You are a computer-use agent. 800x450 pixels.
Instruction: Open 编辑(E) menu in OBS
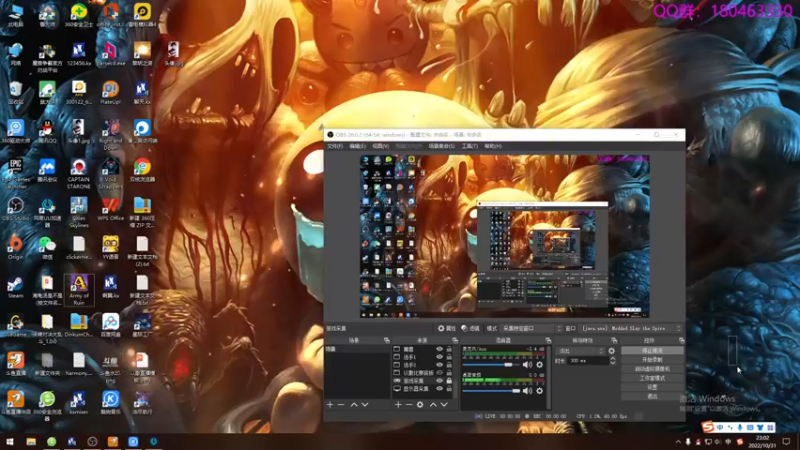pyautogui.click(x=357, y=146)
